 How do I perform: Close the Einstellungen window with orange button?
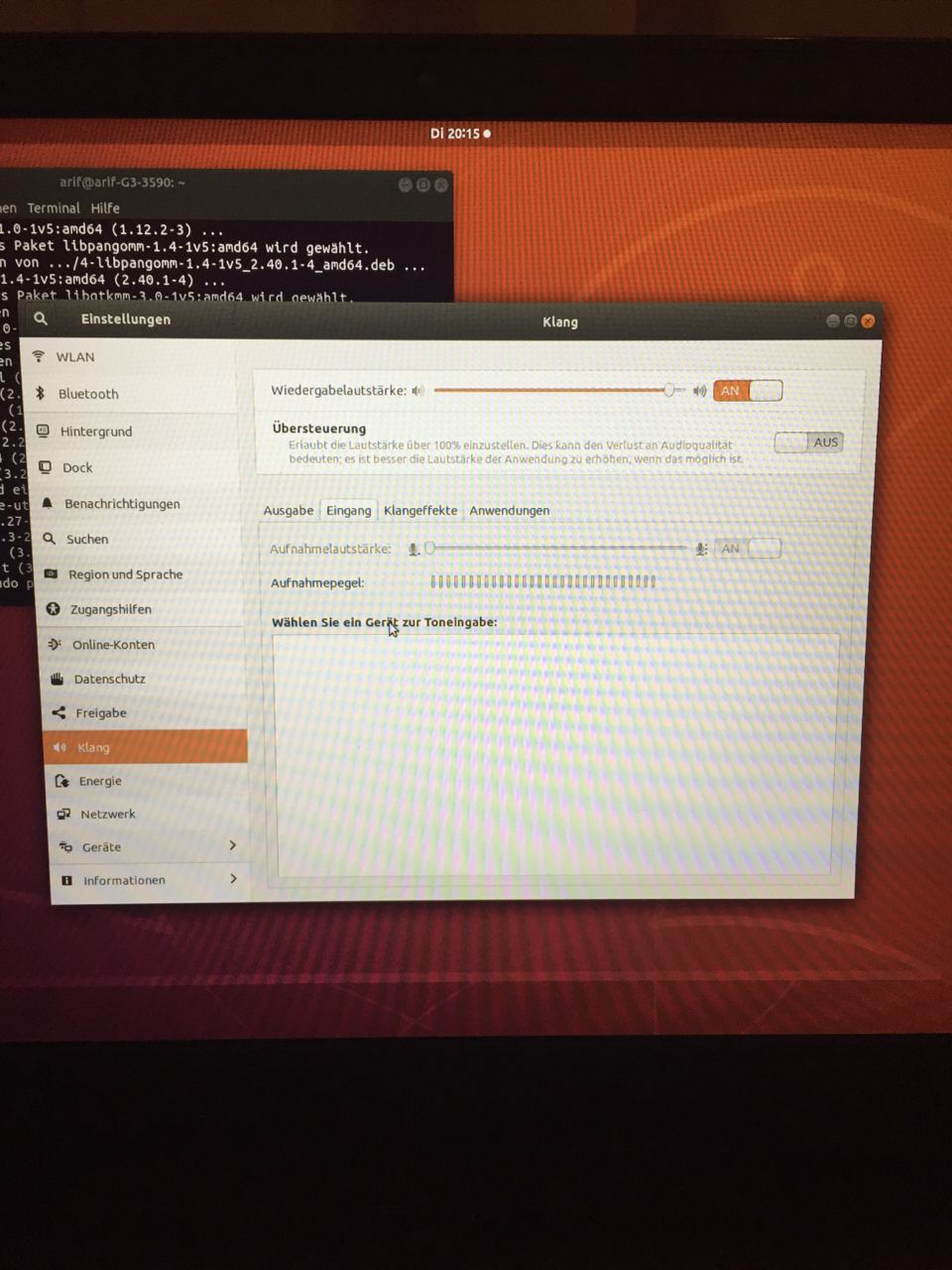click(868, 320)
